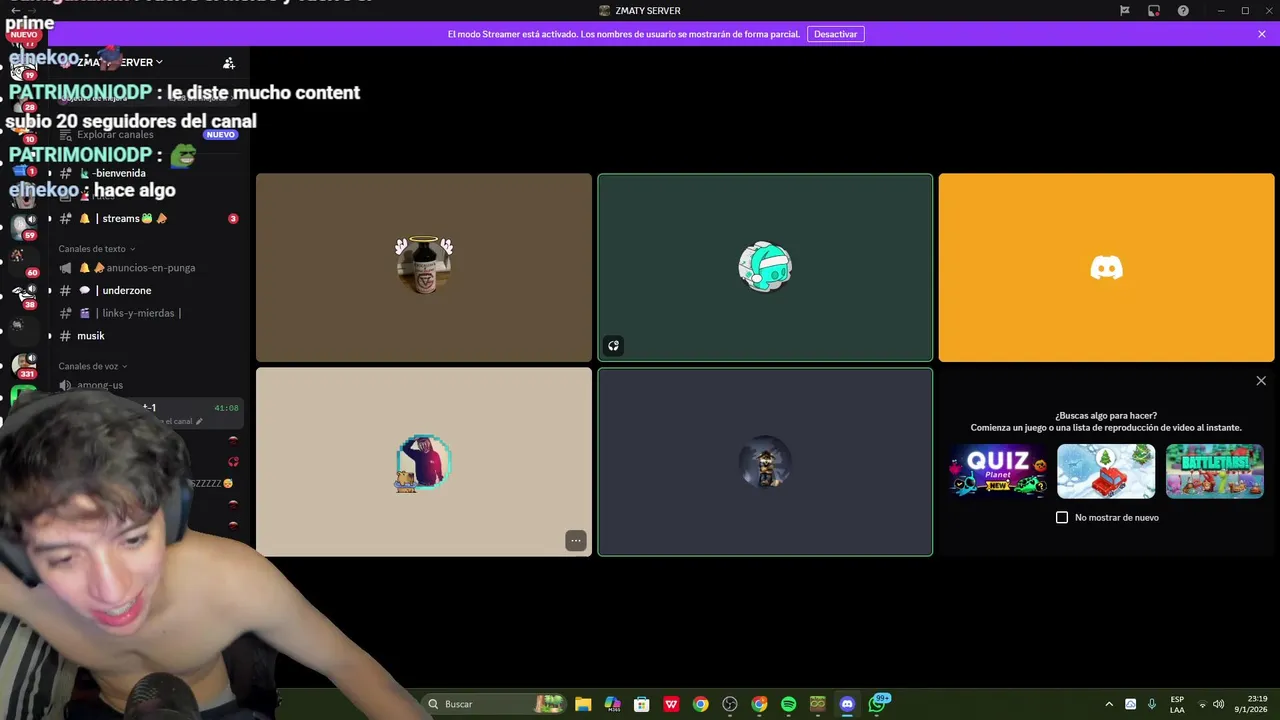Open the ESP LAA language switcher
This screenshot has width=1280, height=720.
point(1177,704)
